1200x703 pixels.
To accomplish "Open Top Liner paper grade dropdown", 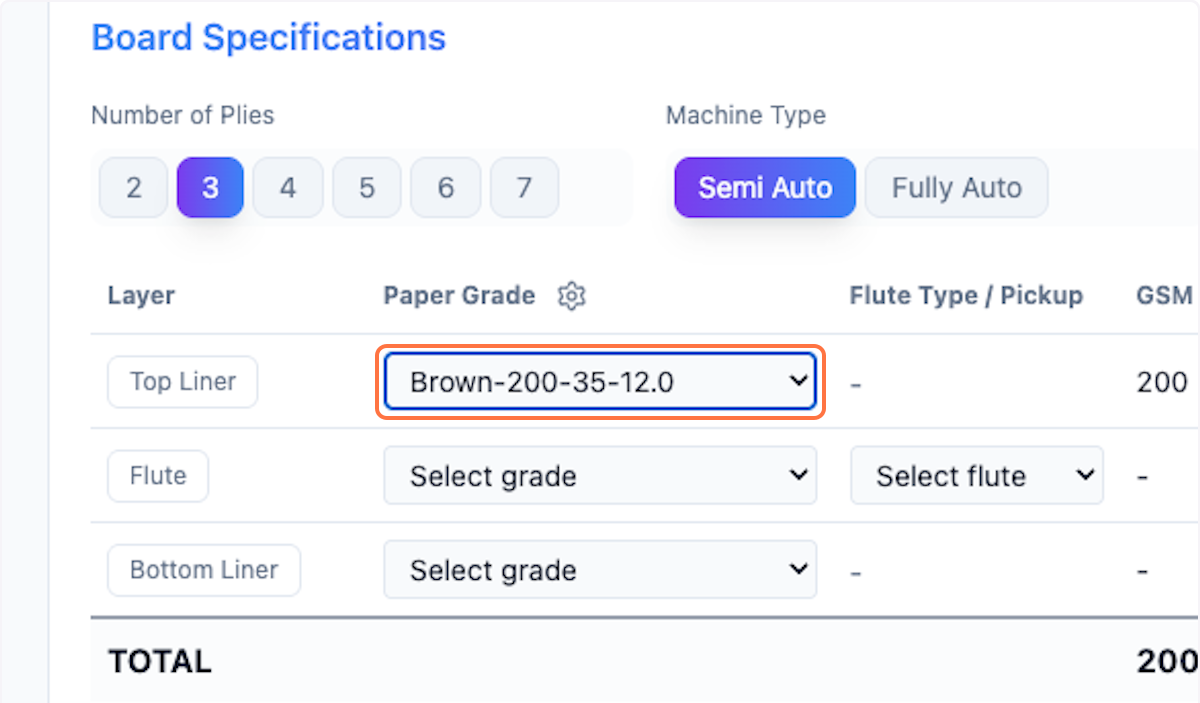I will 600,381.
